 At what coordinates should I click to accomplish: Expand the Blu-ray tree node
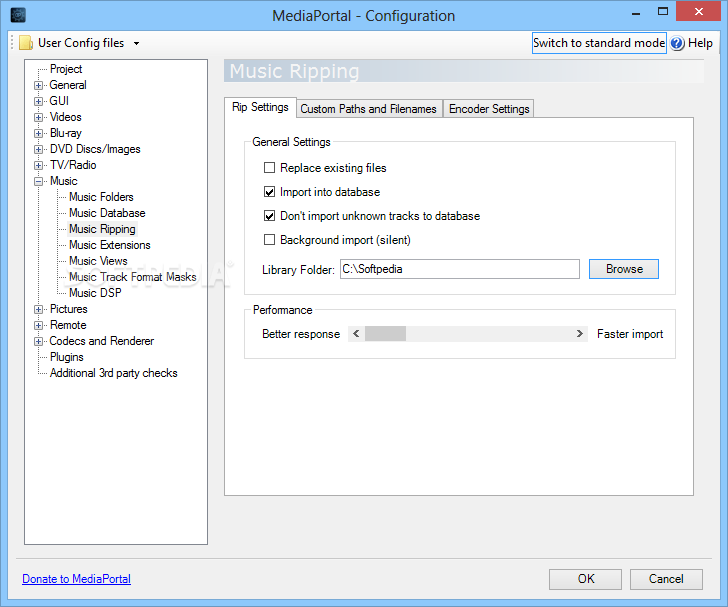[x=39, y=133]
